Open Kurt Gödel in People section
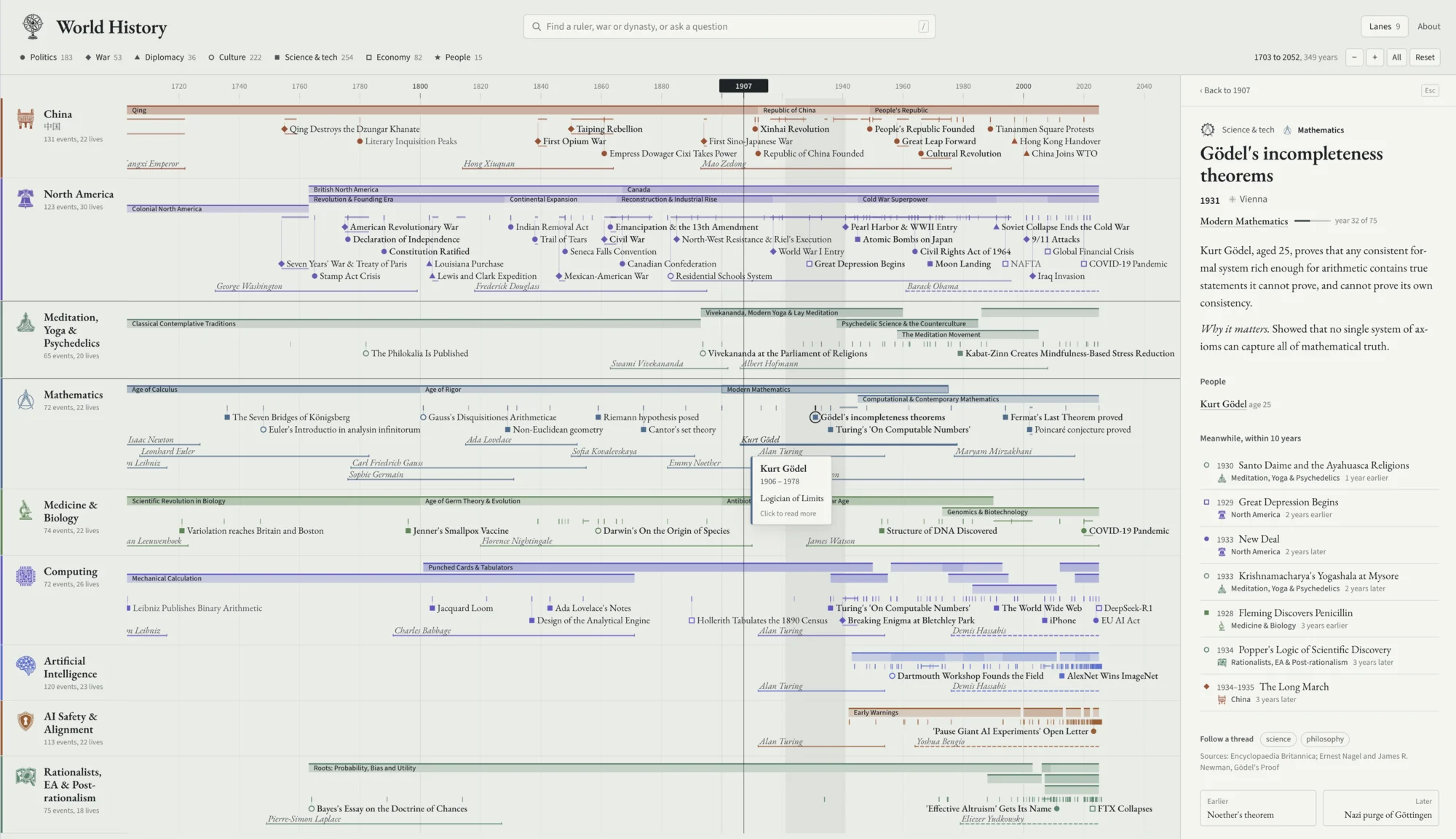This screenshot has height=839, width=1456. (1223, 404)
